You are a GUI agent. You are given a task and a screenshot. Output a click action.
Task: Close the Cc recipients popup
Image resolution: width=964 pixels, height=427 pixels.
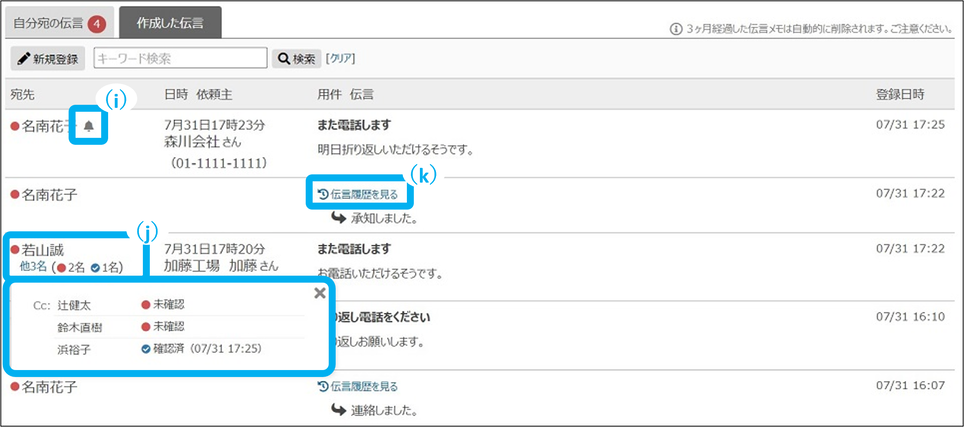tap(320, 293)
